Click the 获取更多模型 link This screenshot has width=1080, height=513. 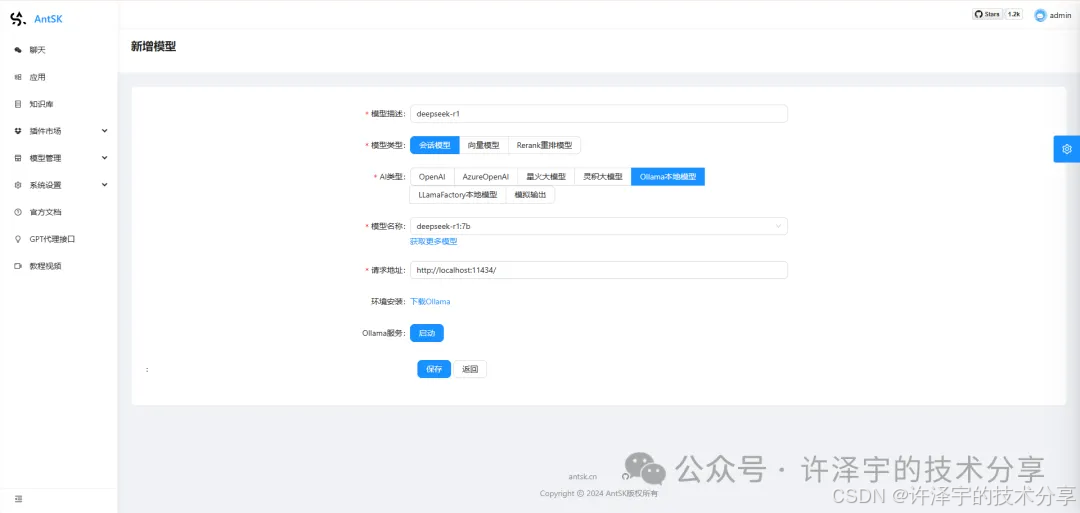(x=434, y=242)
